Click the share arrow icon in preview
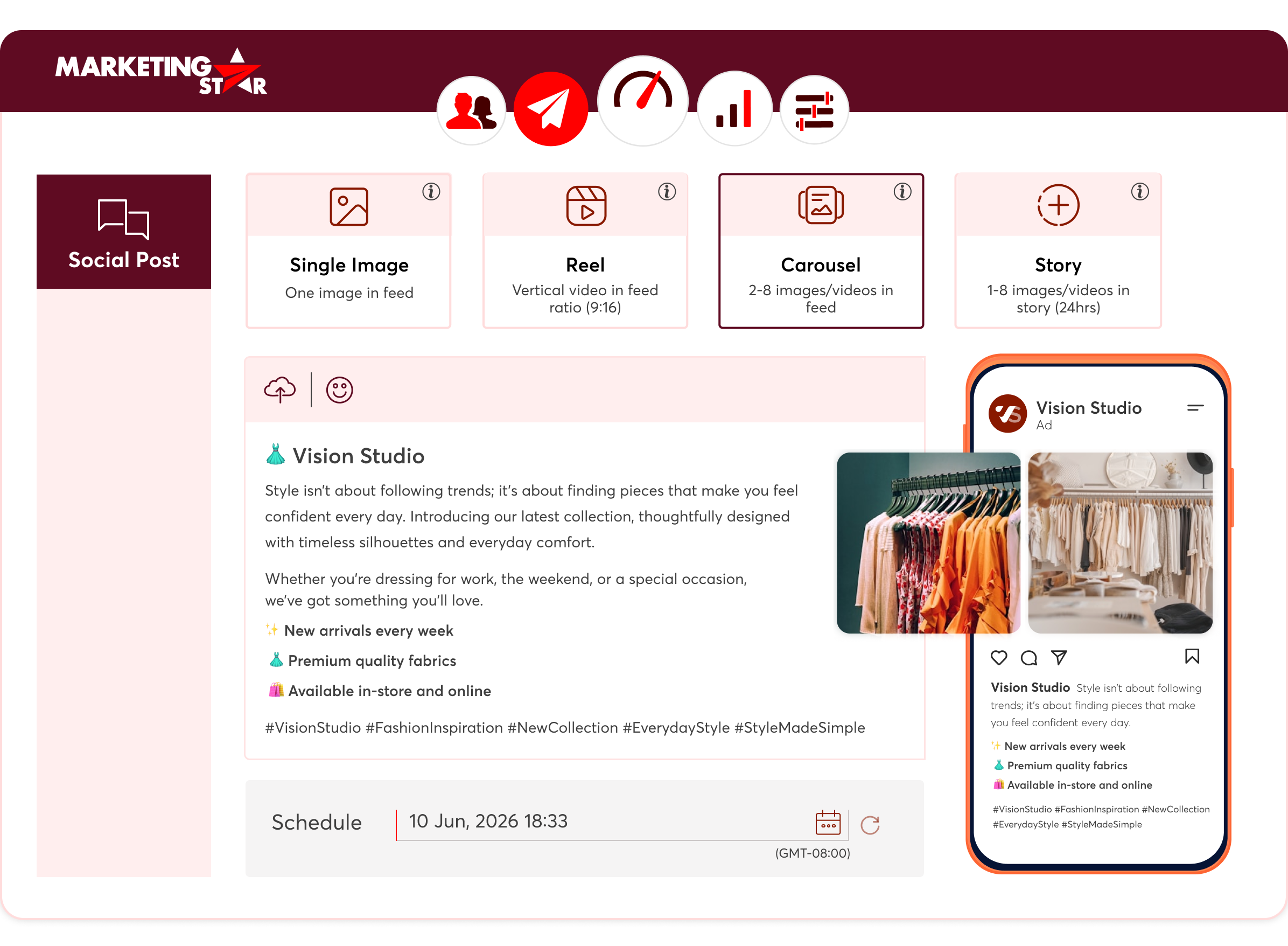 [1059, 657]
